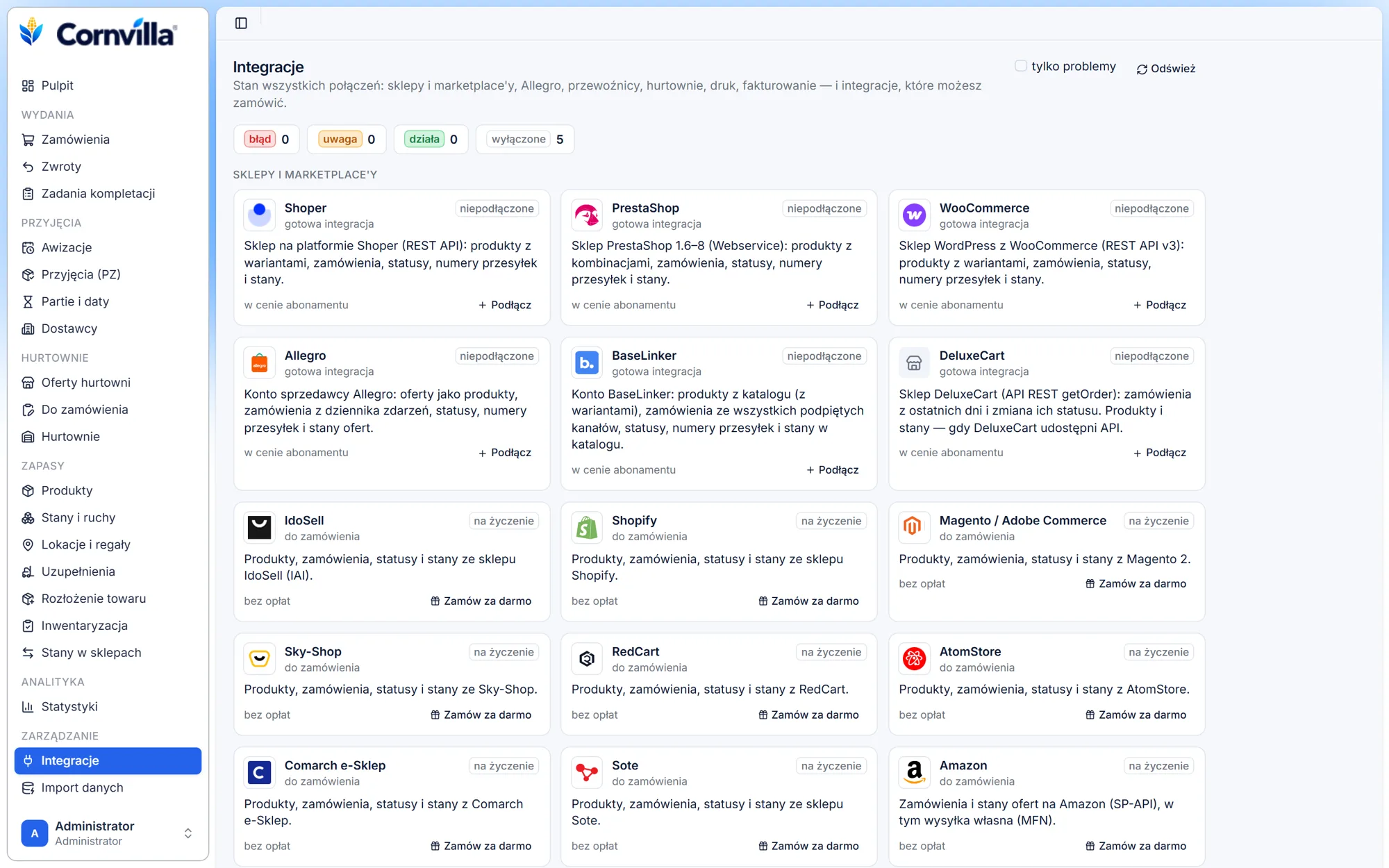Click Podłącz on the WooCommerce card

pos(1160,305)
